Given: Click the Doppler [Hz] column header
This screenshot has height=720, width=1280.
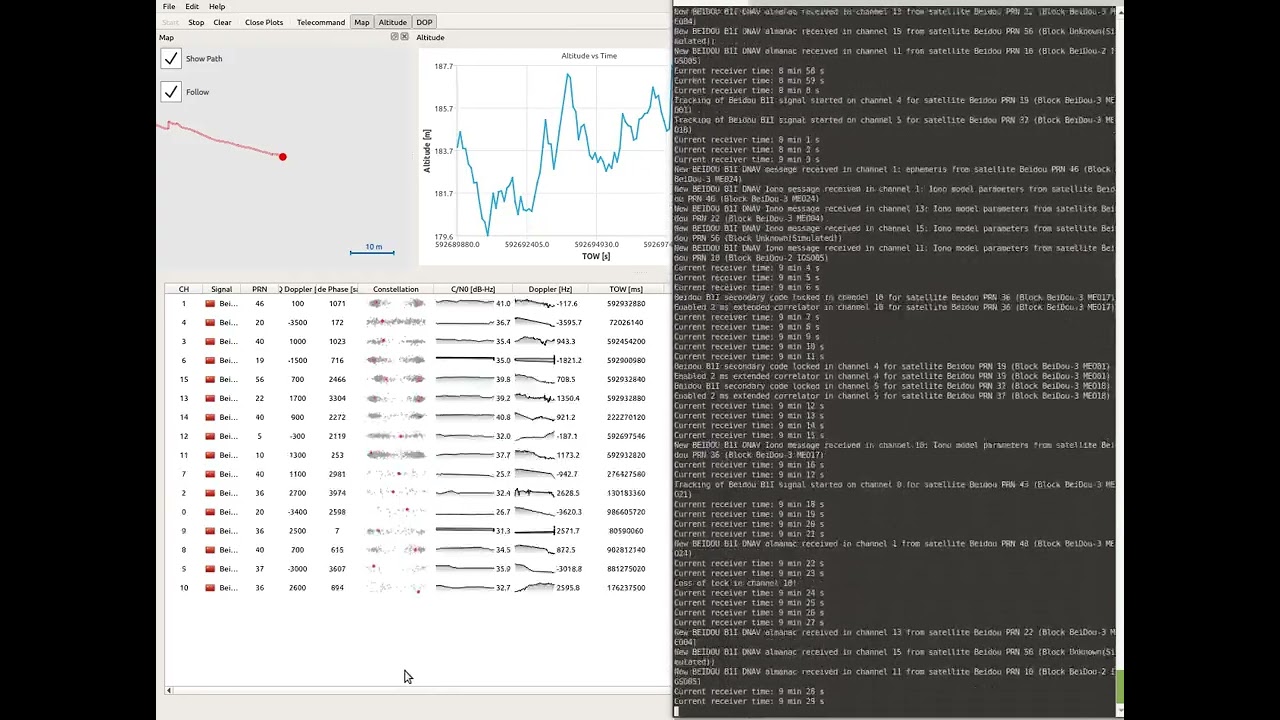Looking at the screenshot, I should tap(550, 289).
